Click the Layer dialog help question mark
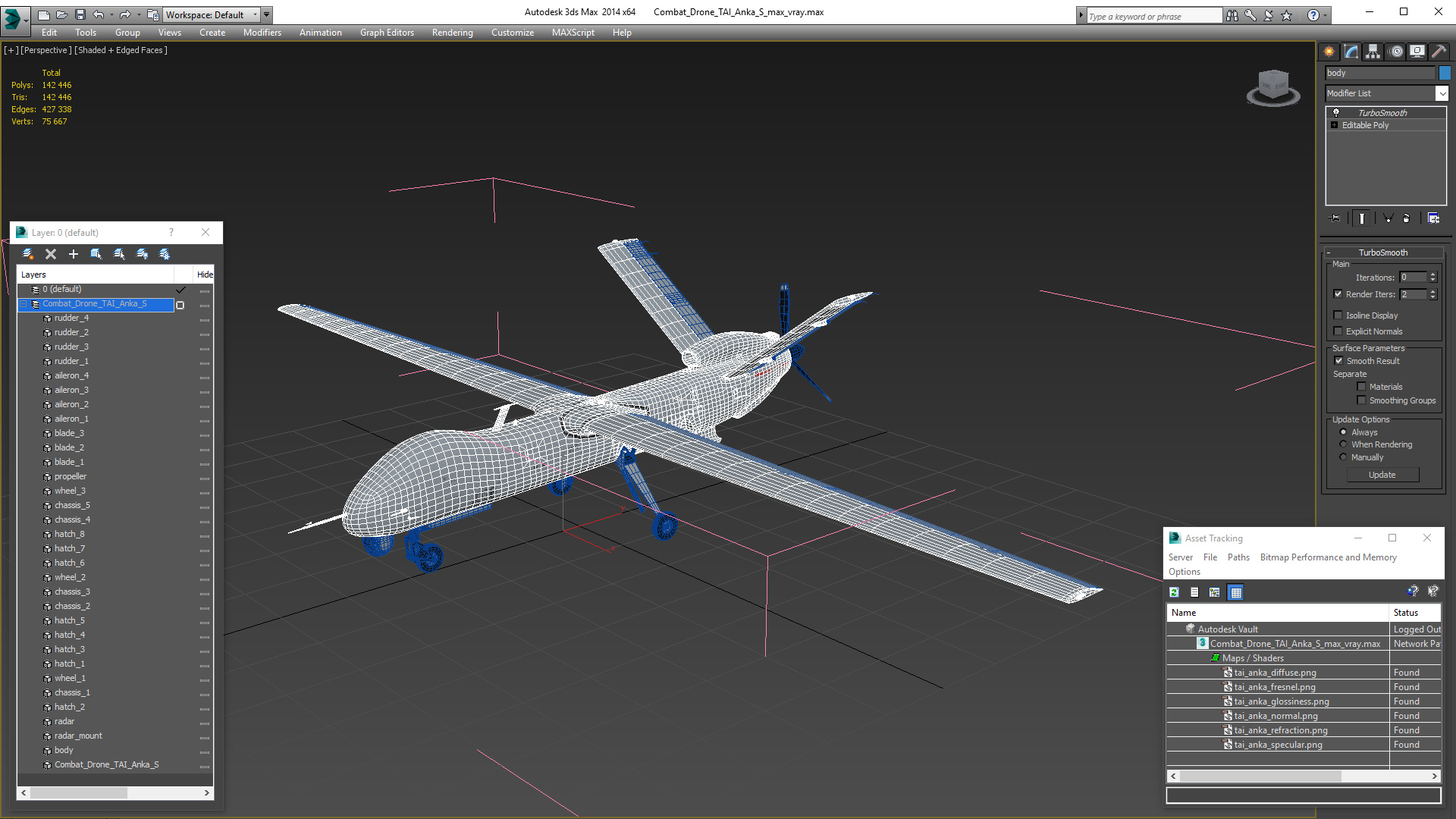 tap(171, 233)
